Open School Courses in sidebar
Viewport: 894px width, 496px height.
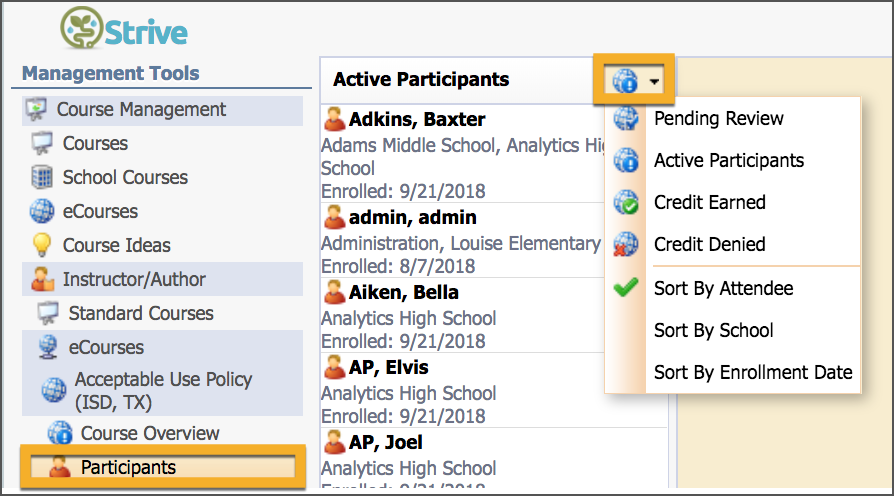(x=125, y=177)
